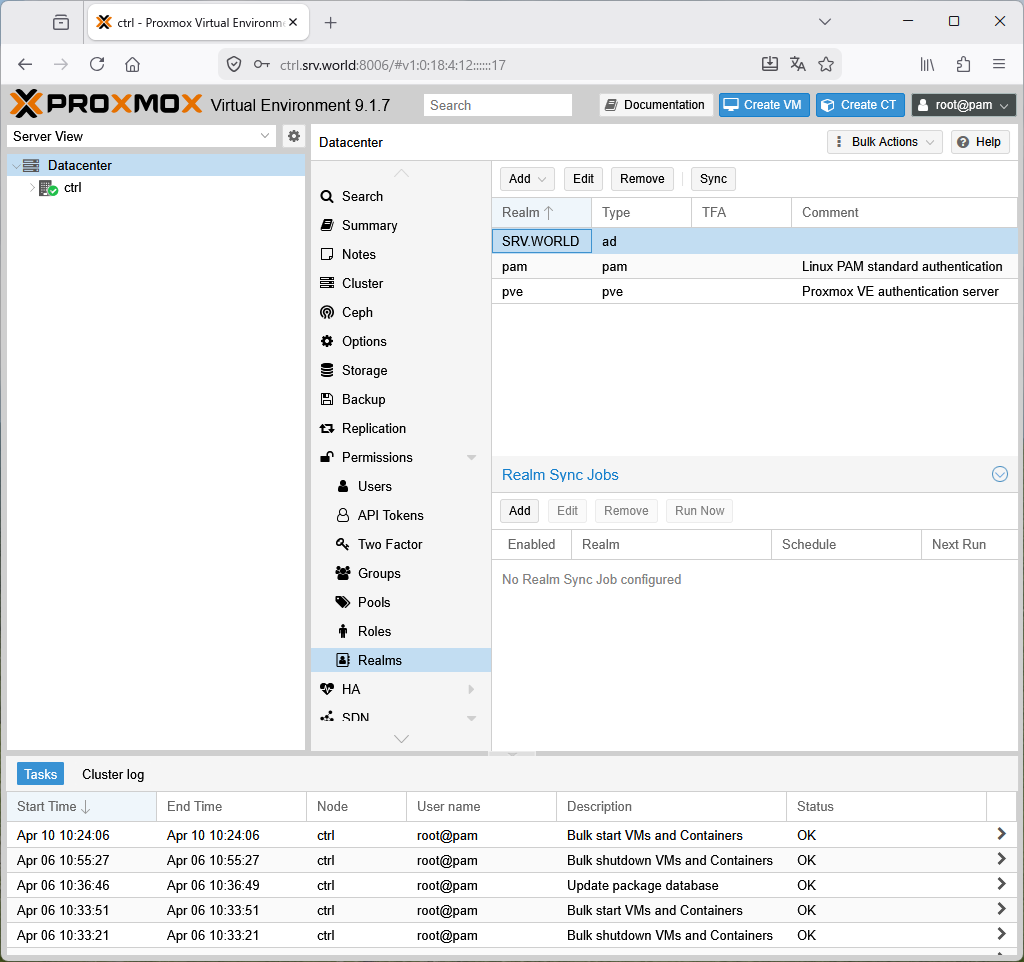Open the Add realm dropdown

pos(527,178)
